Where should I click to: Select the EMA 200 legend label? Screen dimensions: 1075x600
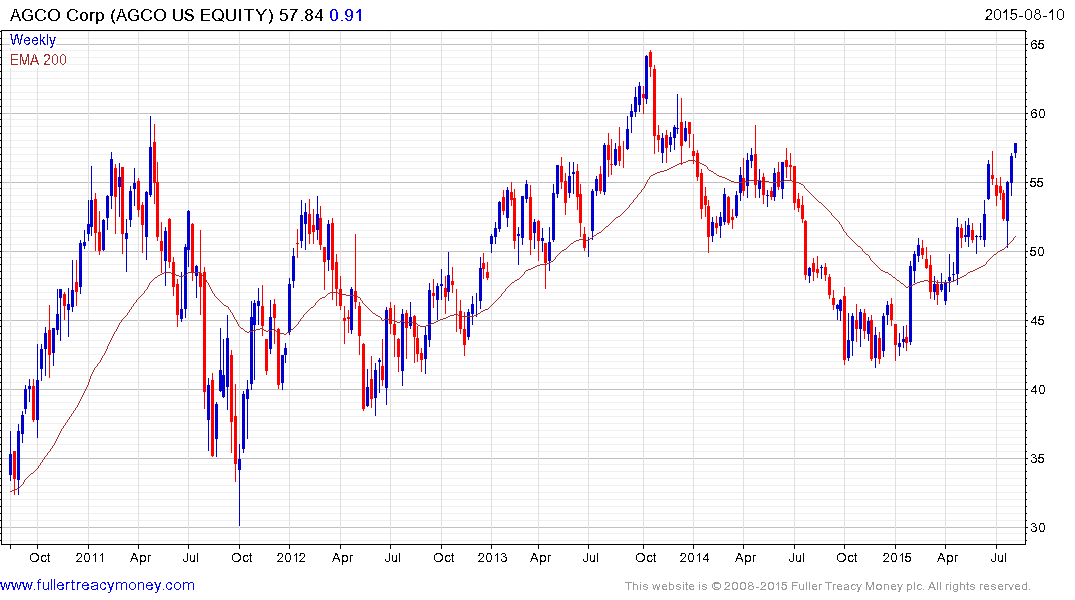pos(38,60)
